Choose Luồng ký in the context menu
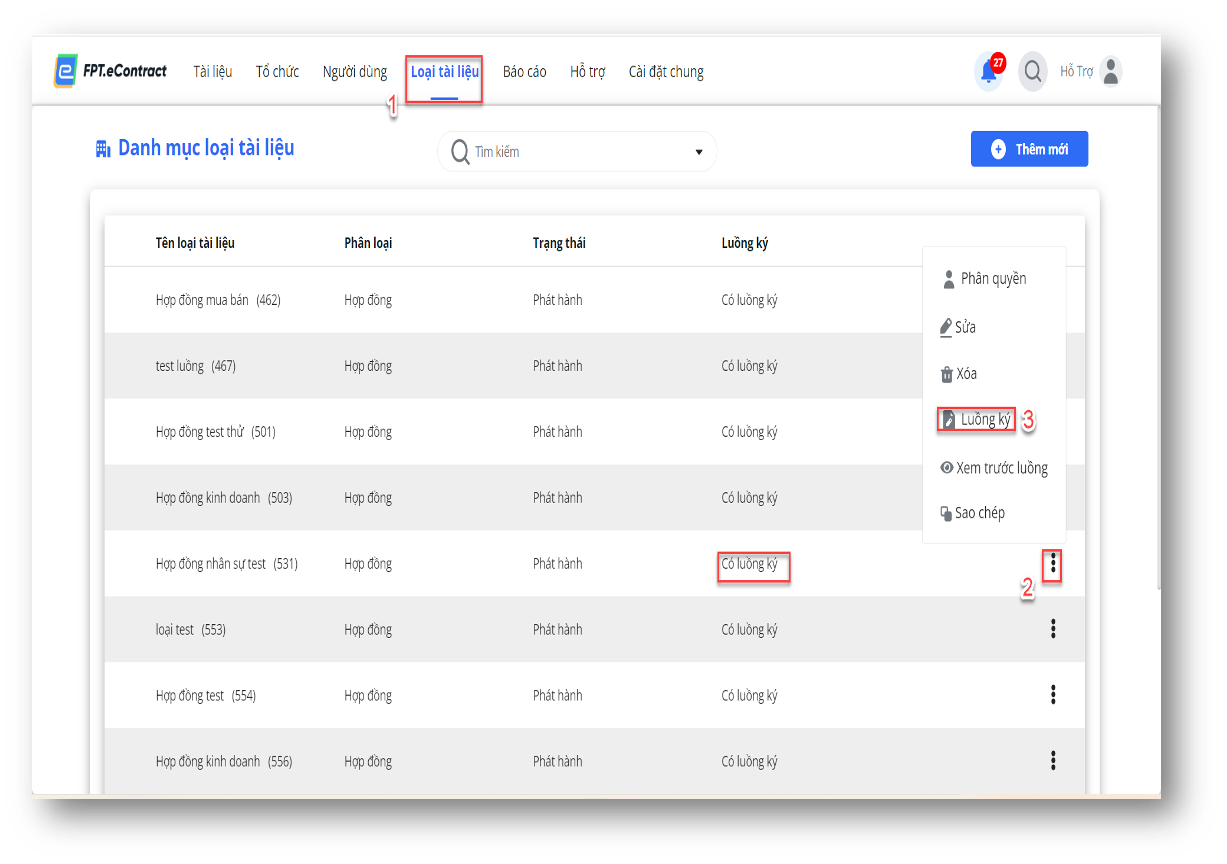 tap(977, 420)
